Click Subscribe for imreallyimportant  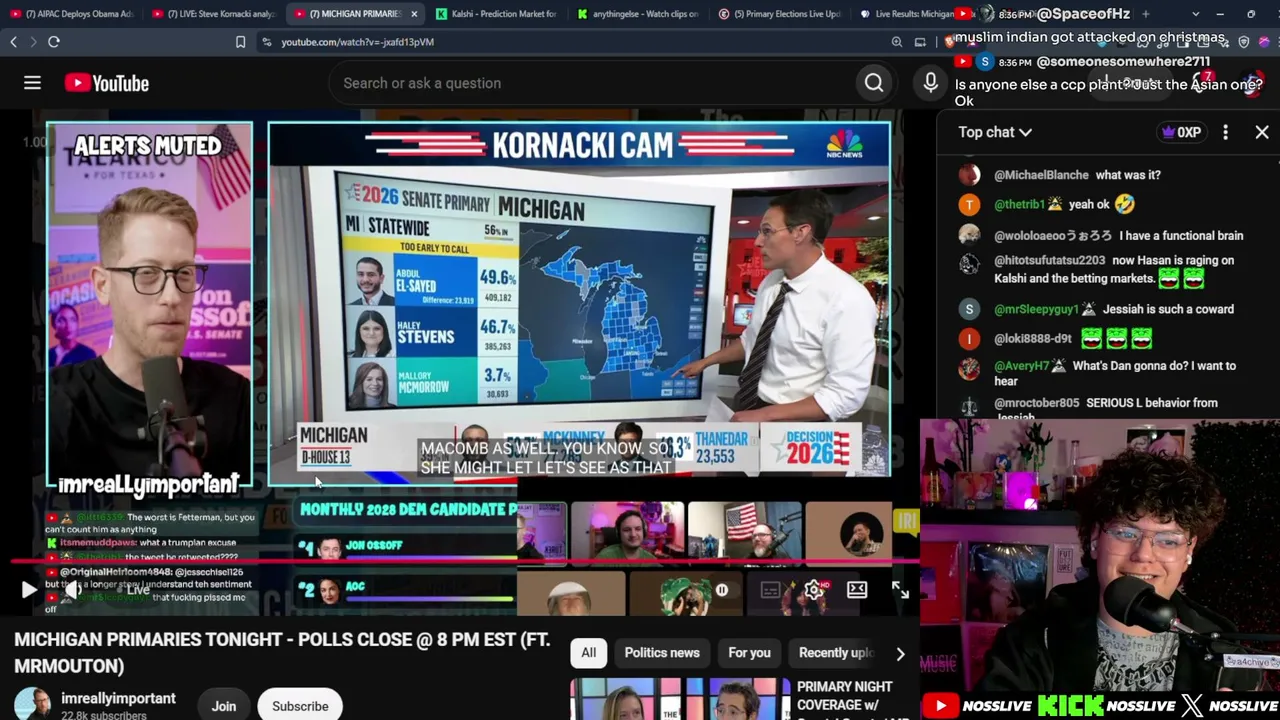pos(300,706)
